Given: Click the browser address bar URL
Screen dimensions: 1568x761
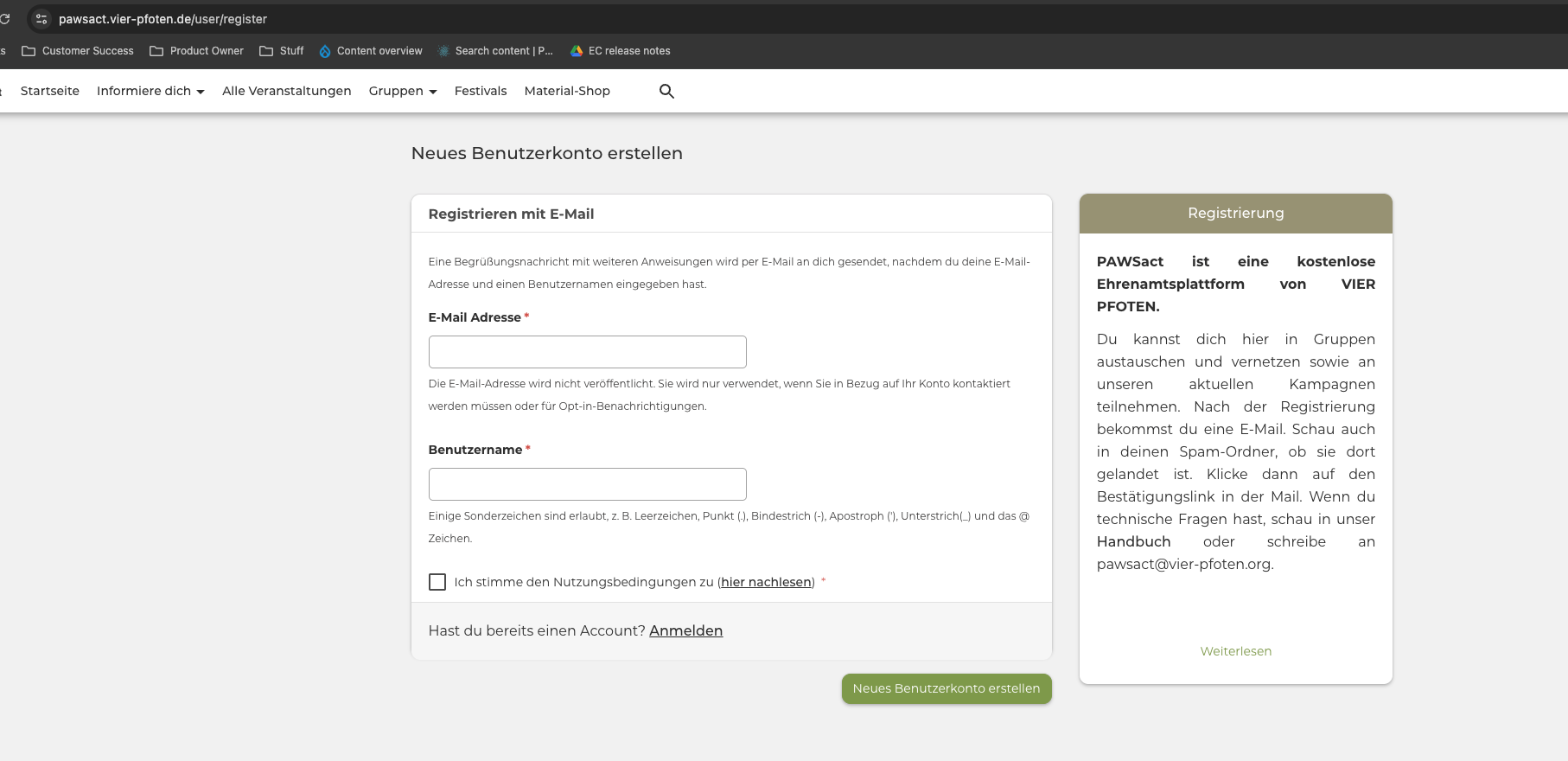Looking at the screenshot, I should (x=163, y=19).
